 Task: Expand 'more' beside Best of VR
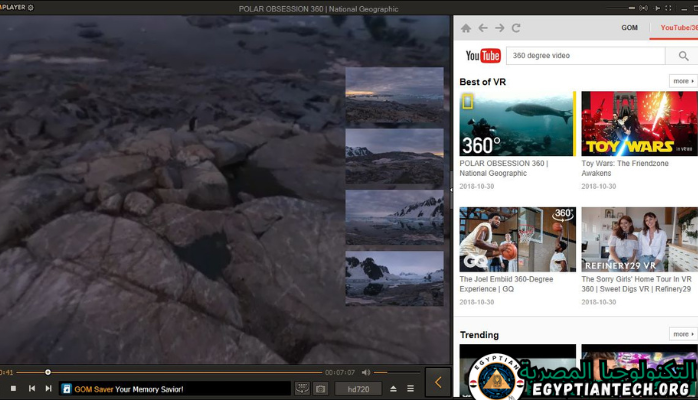(x=682, y=81)
